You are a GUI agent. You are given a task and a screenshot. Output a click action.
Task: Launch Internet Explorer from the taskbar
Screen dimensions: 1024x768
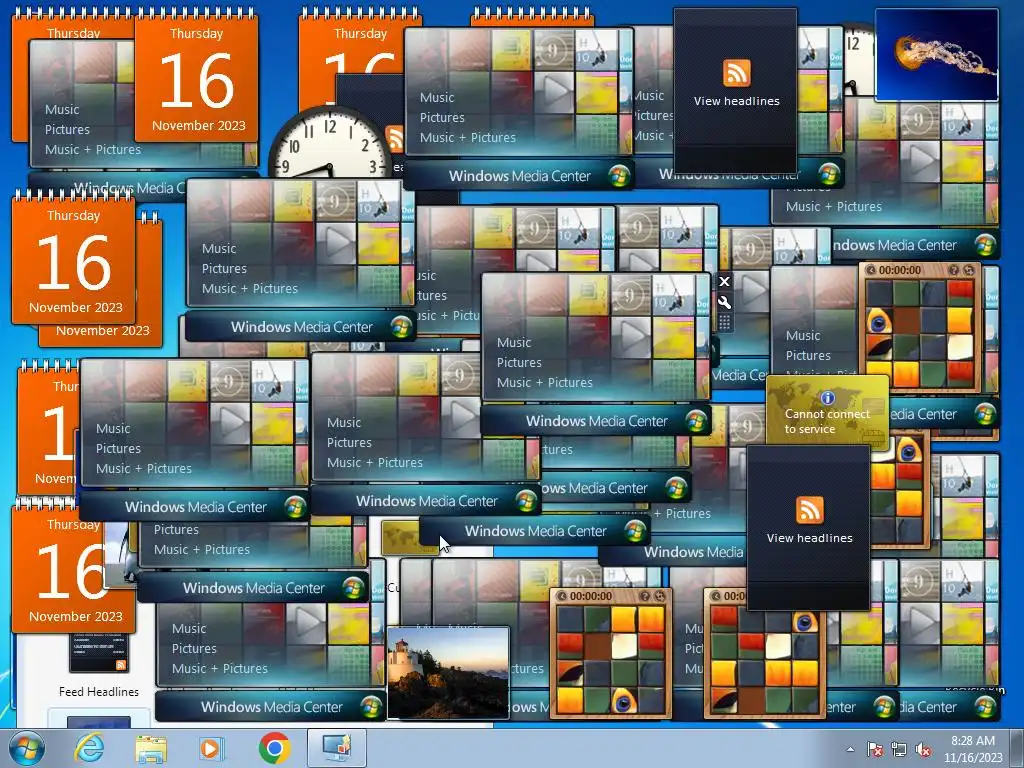[89, 748]
